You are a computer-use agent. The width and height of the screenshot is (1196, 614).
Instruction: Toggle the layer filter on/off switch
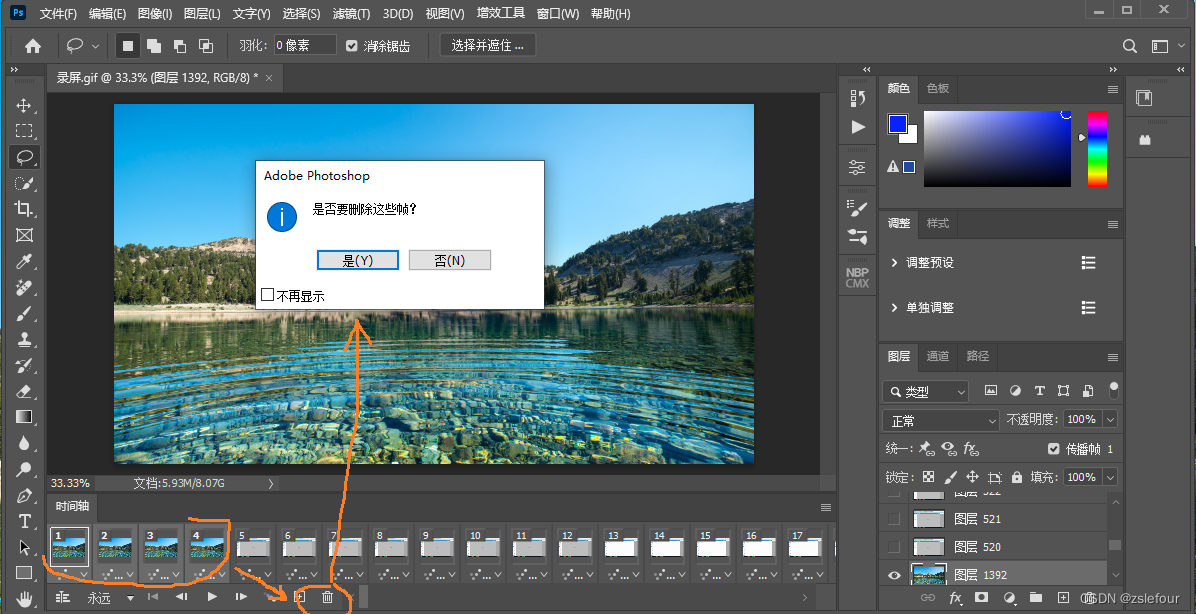(1114, 390)
